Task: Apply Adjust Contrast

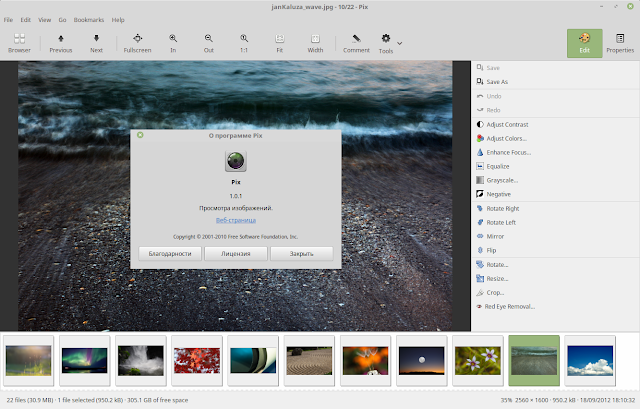Action: [x=555, y=124]
